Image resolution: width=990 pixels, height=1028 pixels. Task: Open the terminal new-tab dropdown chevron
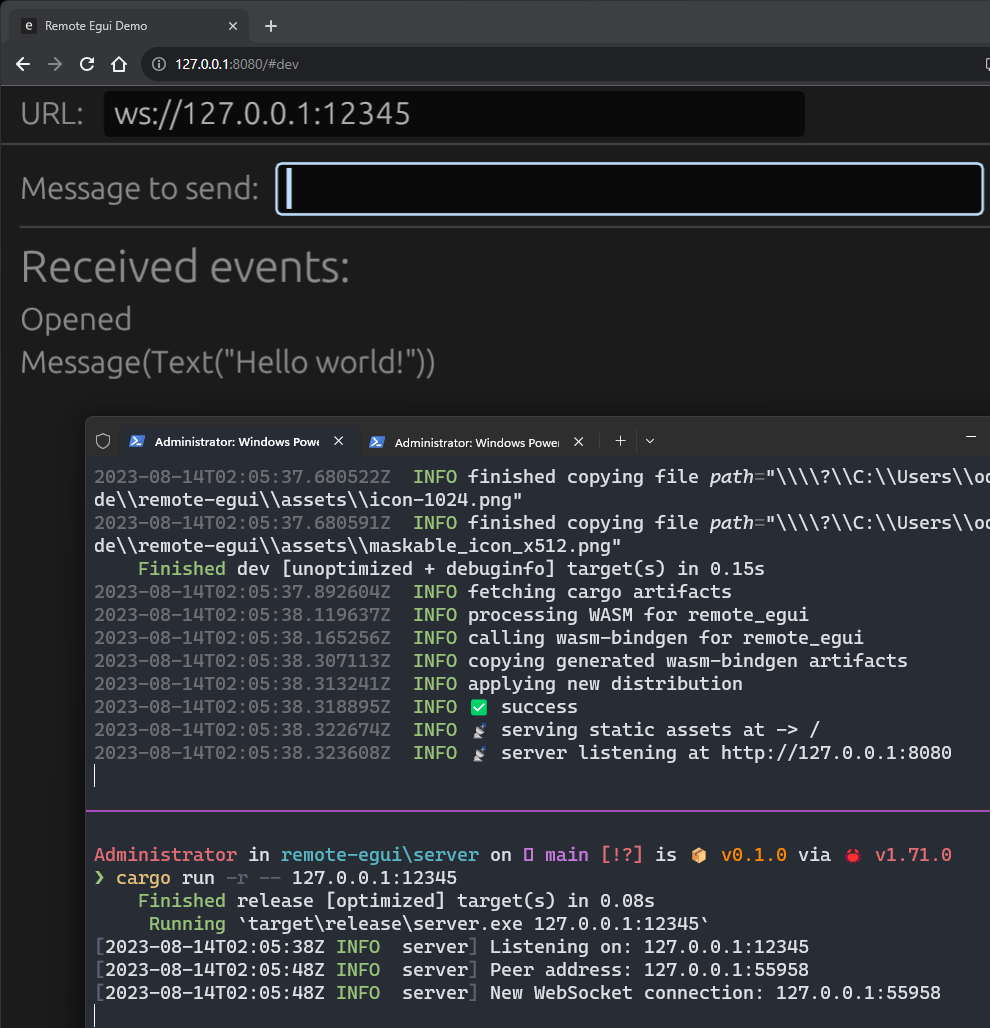click(x=650, y=440)
